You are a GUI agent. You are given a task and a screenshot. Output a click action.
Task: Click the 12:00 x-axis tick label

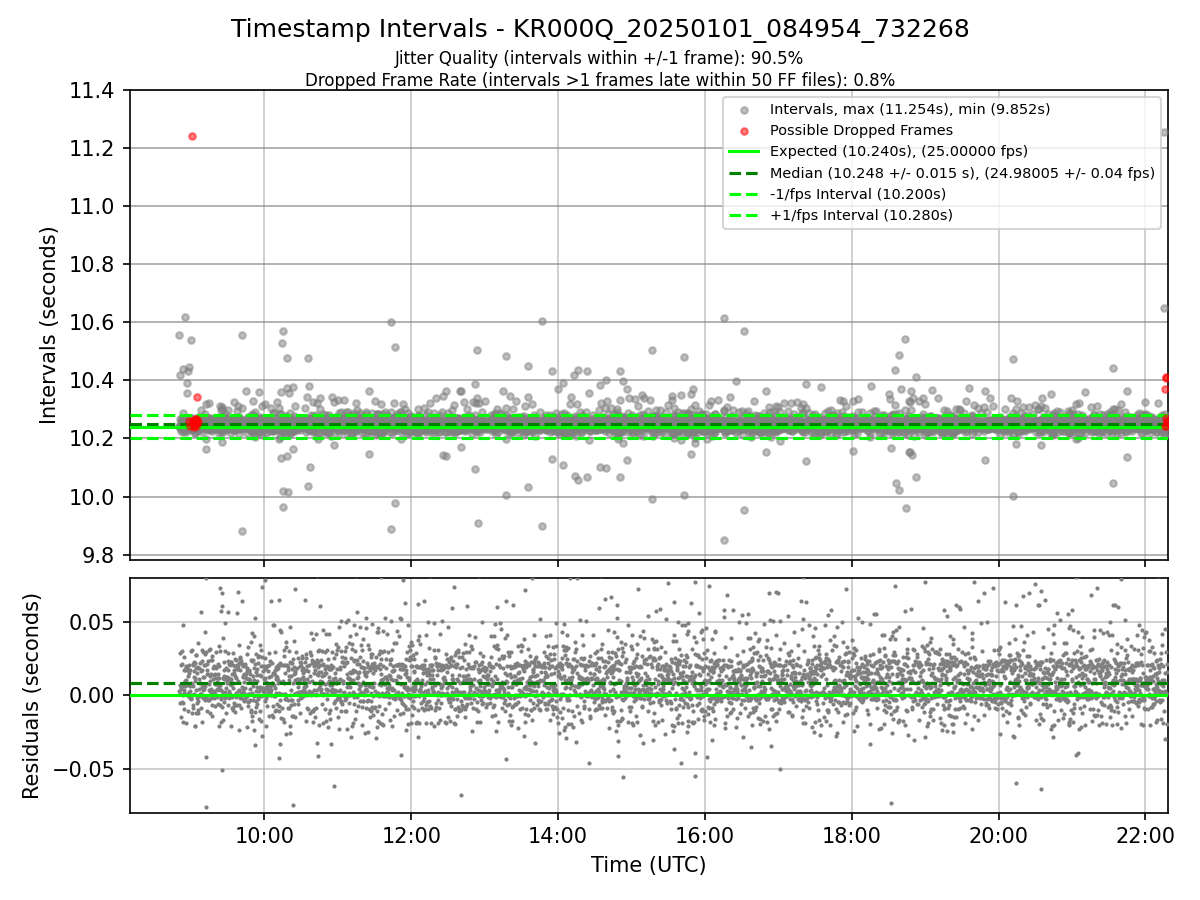411,835
